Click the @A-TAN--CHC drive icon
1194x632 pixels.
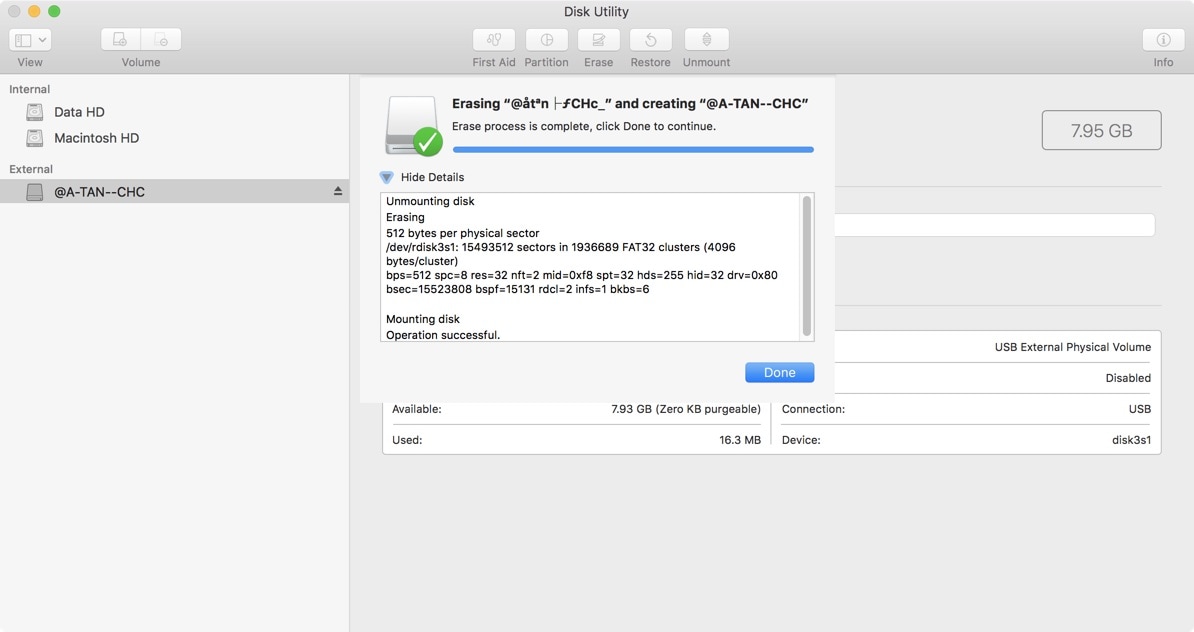[x=34, y=192]
